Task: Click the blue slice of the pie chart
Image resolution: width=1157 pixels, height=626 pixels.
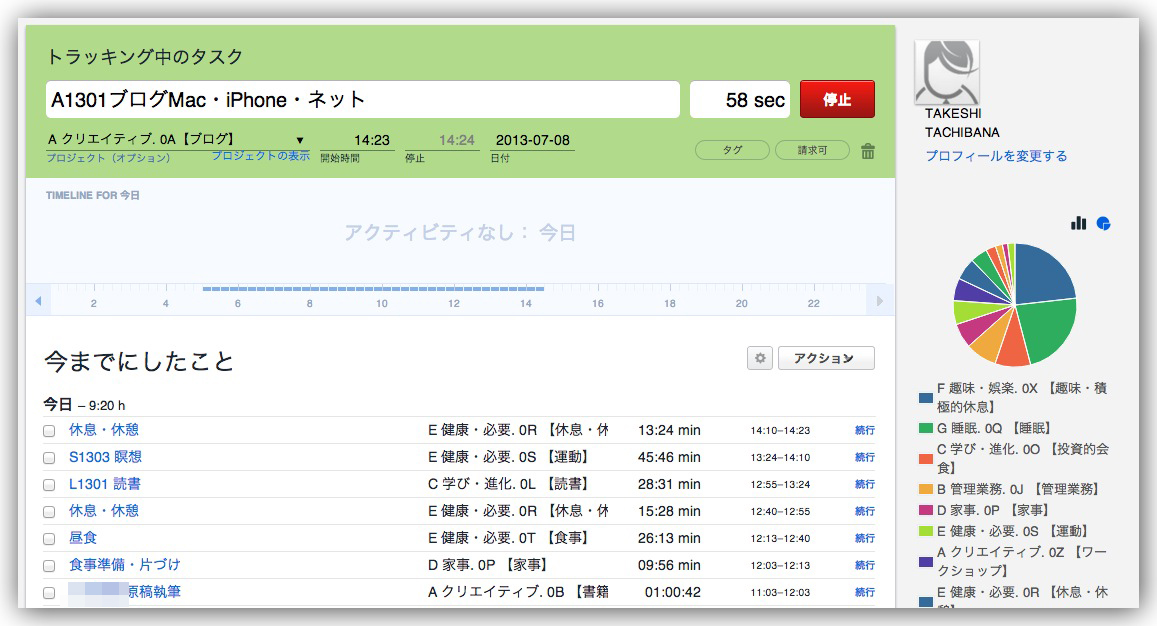Action: 1043,274
